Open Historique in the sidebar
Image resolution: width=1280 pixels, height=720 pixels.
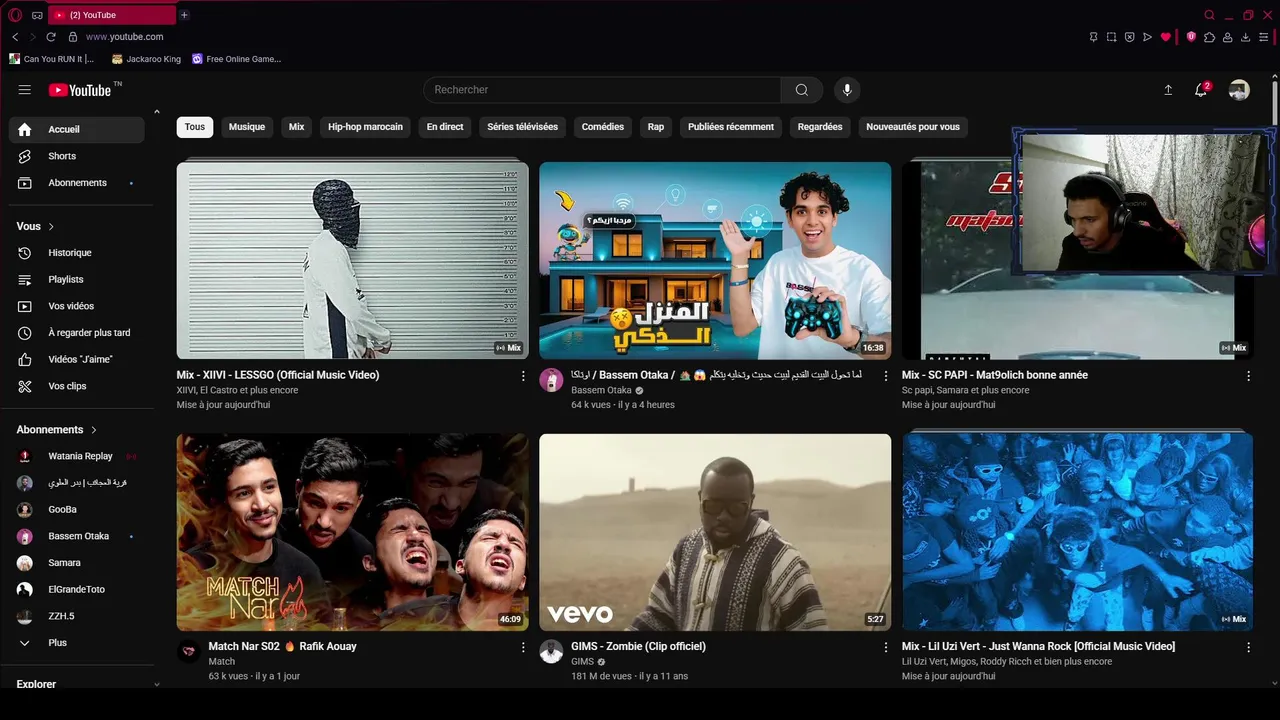(x=77, y=253)
